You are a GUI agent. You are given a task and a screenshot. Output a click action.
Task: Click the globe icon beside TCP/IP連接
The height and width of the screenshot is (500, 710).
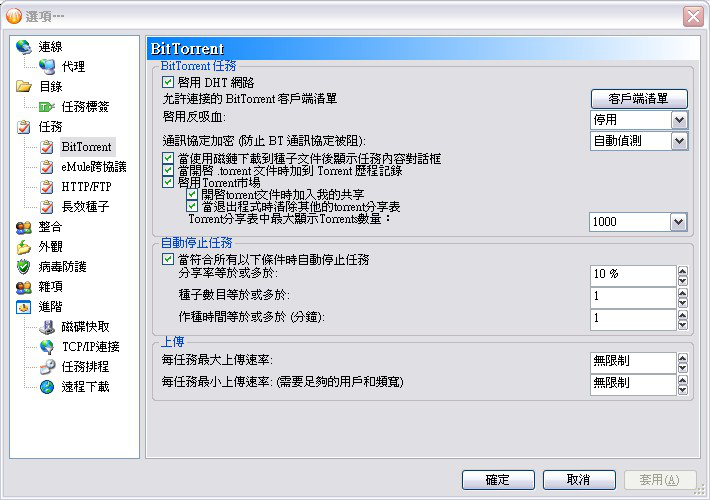pyautogui.click(x=47, y=347)
